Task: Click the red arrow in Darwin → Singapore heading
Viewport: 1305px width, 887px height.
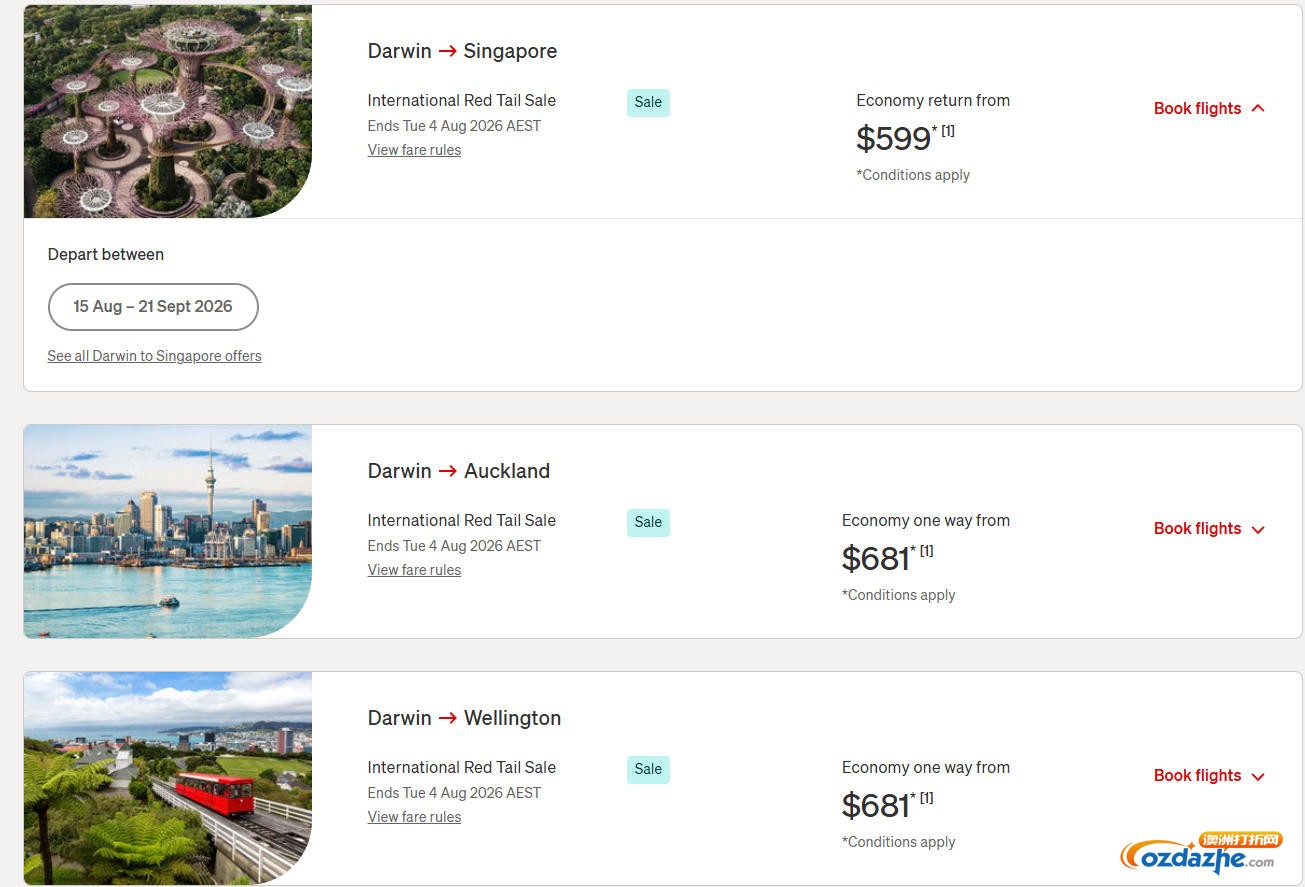Action: coord(447,52)
